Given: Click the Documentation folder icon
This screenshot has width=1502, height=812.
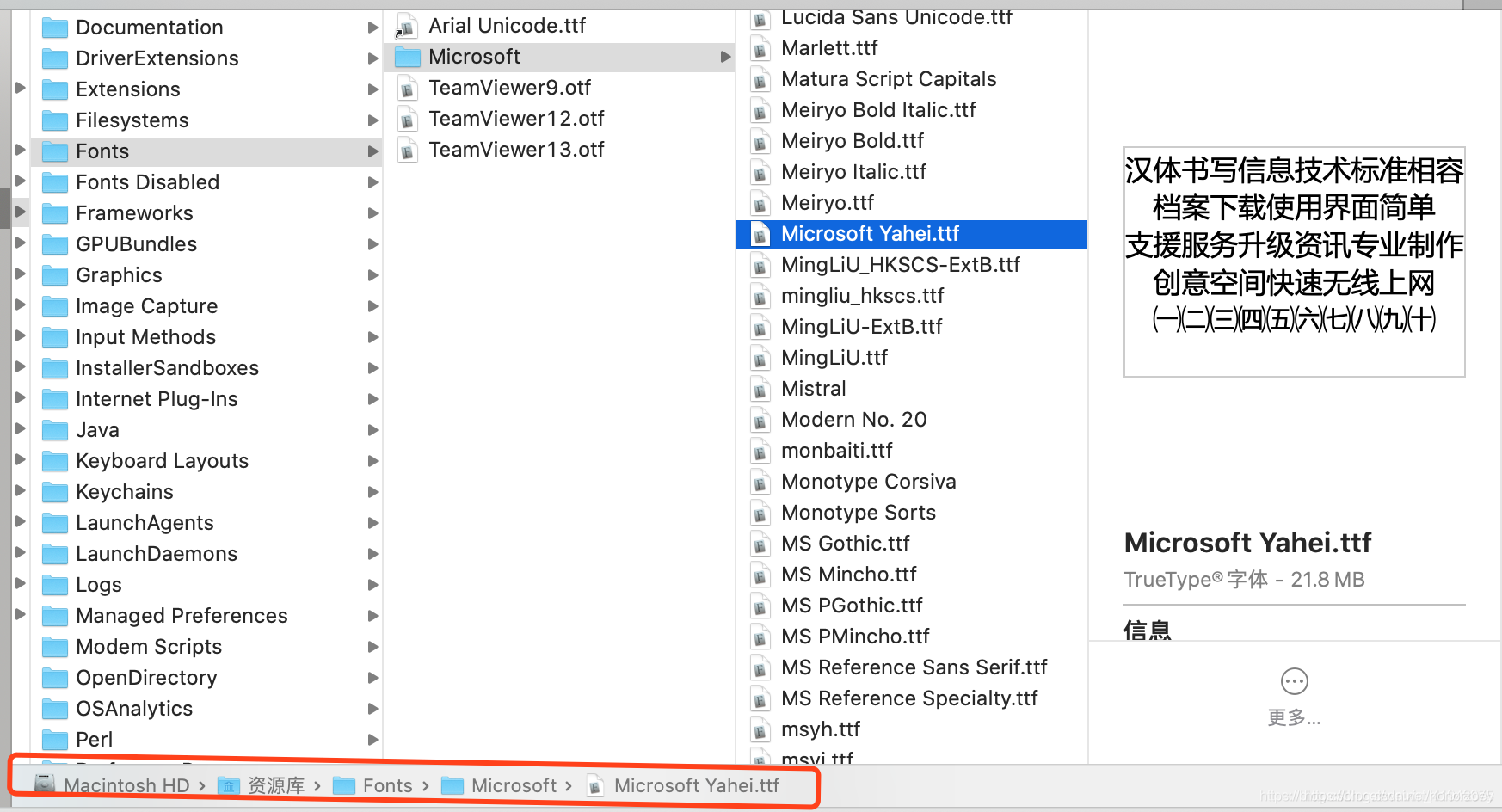Looking at the screenshot, I should pyautogui.click(x=55, y=28).
